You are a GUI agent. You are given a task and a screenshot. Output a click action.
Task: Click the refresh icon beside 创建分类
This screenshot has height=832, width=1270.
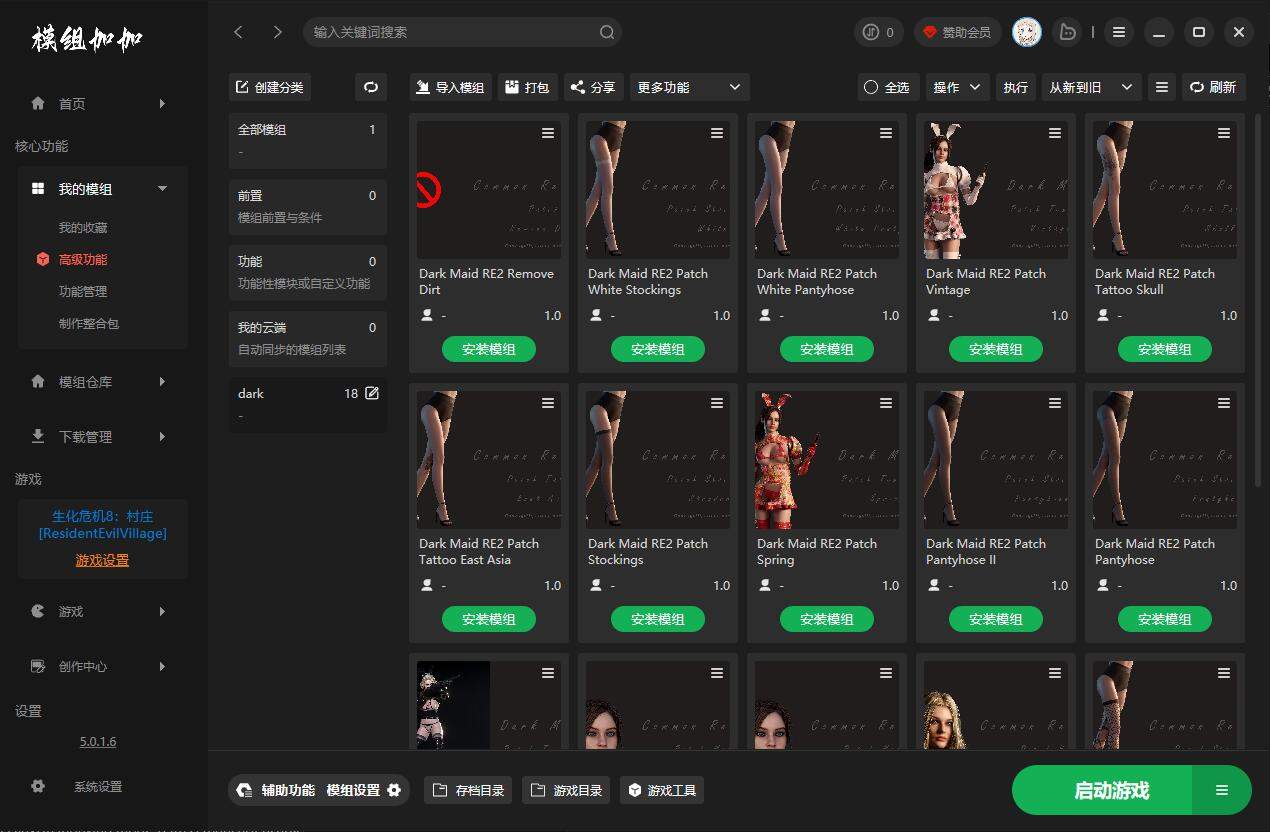pyautogui.click(x=370, y=87)
